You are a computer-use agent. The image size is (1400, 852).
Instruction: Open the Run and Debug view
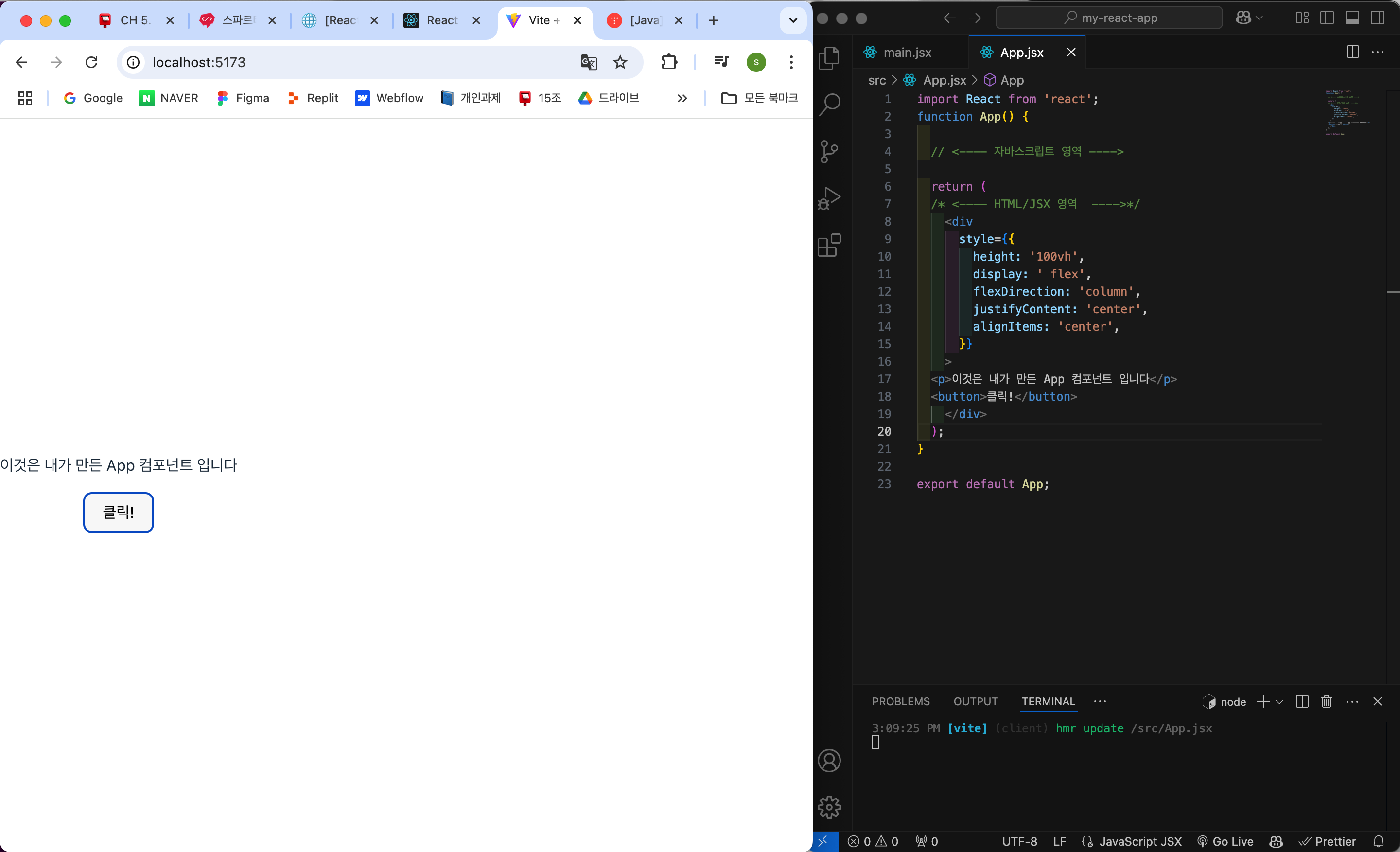tap(829, 198)
